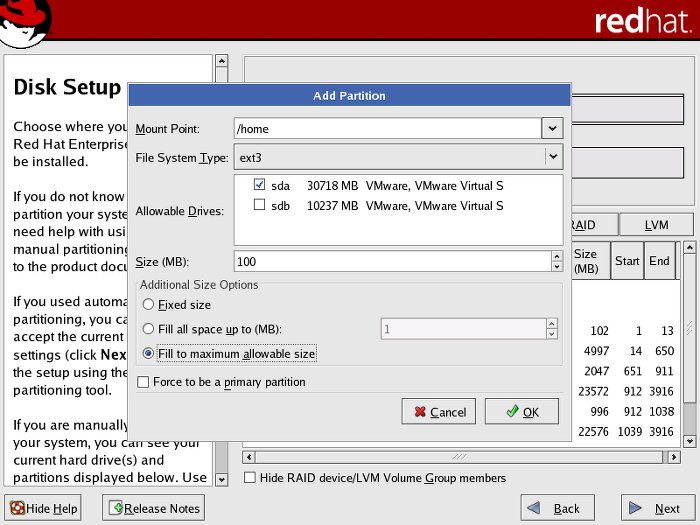Click partition table scrollbar down arrow
This screenshot has width=700, height=525.
[x=690, y=441]
